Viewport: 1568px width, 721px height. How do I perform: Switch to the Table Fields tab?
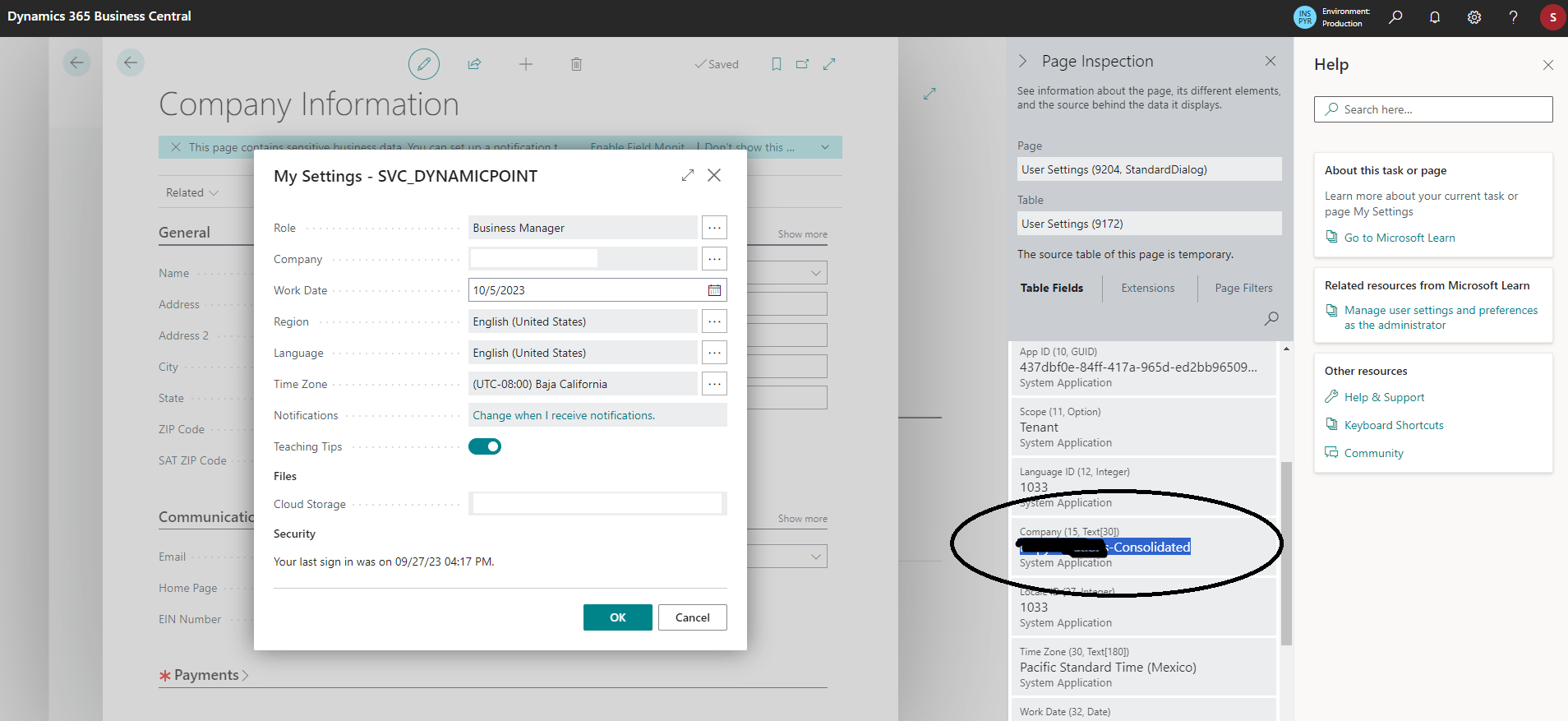(1052, 288)
